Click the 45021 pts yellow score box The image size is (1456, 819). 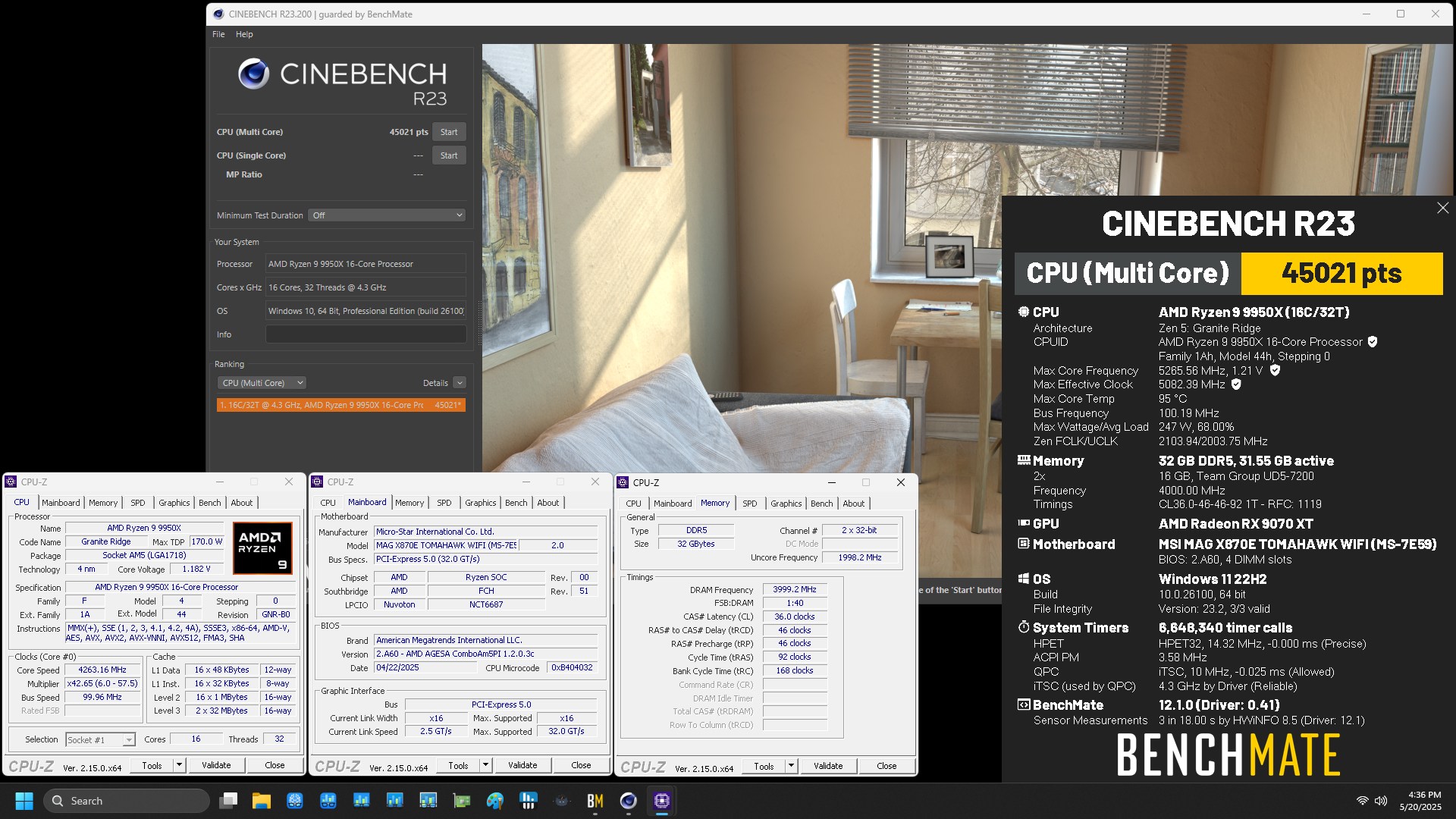[x=1341, y=273]
